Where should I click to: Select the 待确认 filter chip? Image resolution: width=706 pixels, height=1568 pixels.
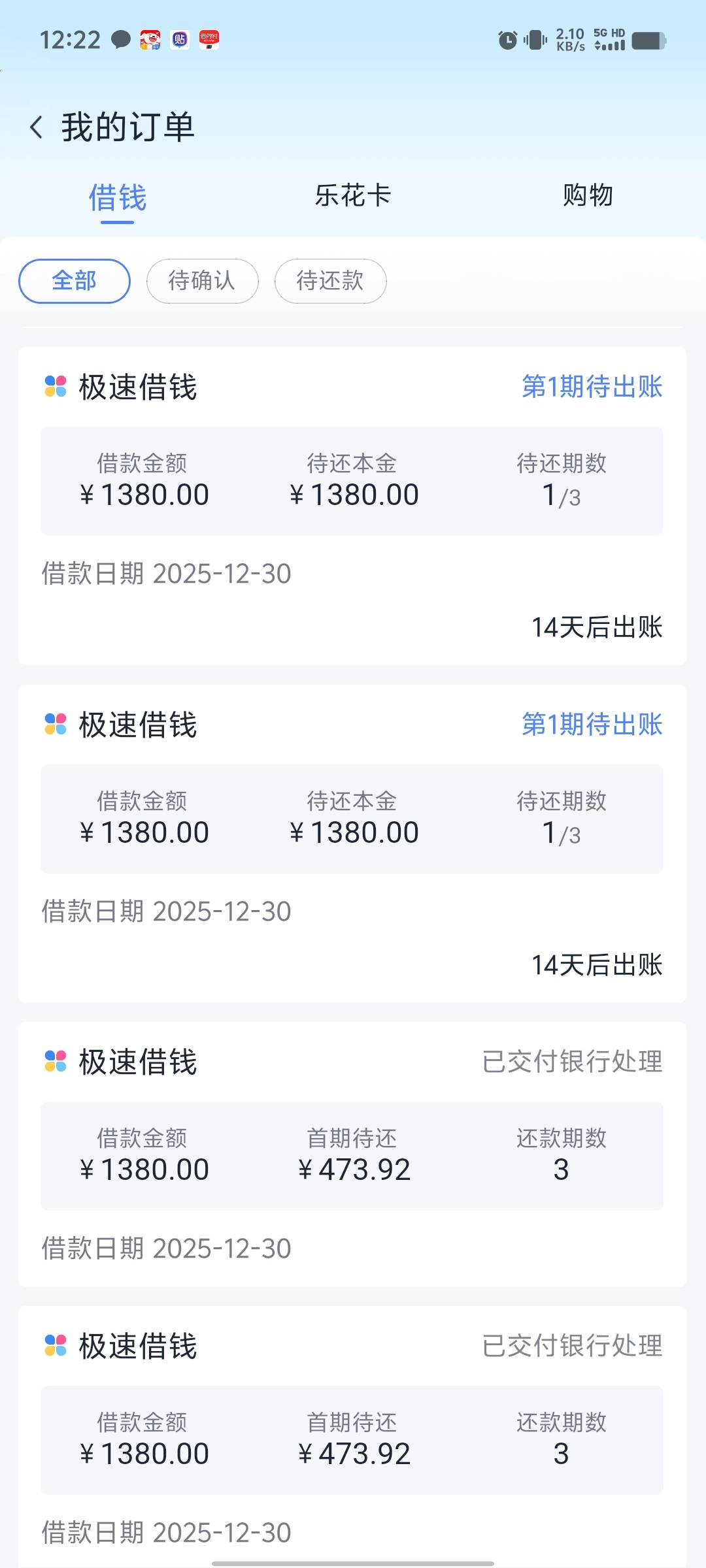pos(202,281)
